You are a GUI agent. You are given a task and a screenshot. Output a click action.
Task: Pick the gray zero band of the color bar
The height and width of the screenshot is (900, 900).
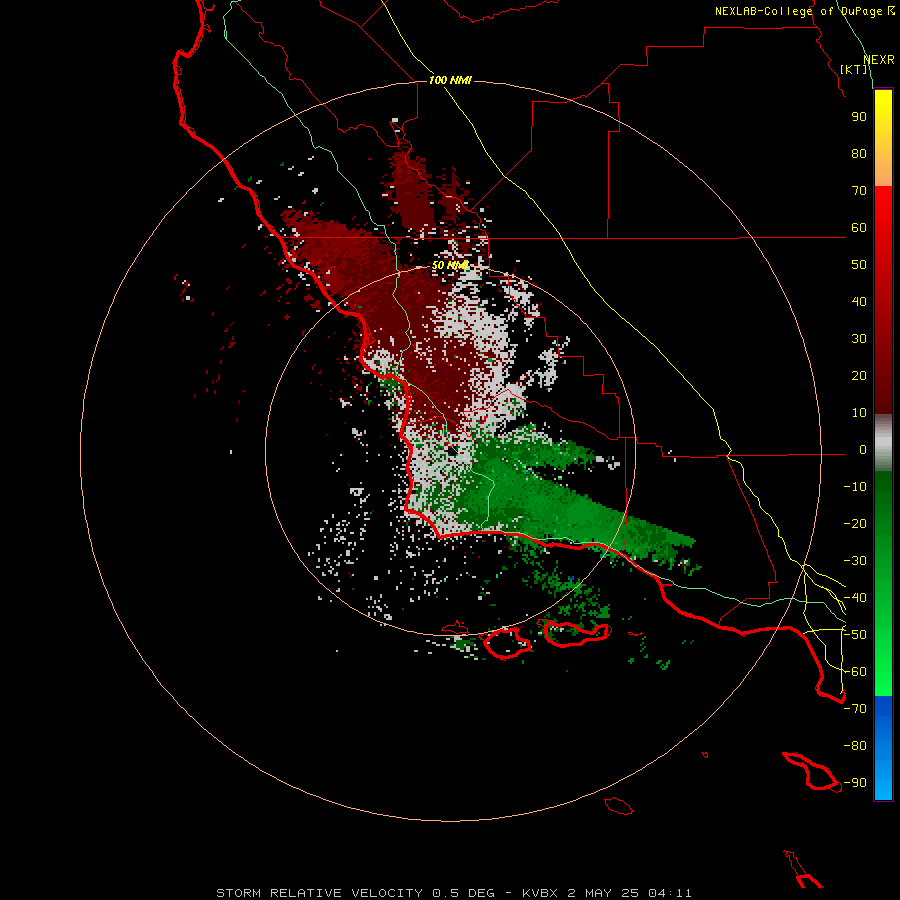883,443
